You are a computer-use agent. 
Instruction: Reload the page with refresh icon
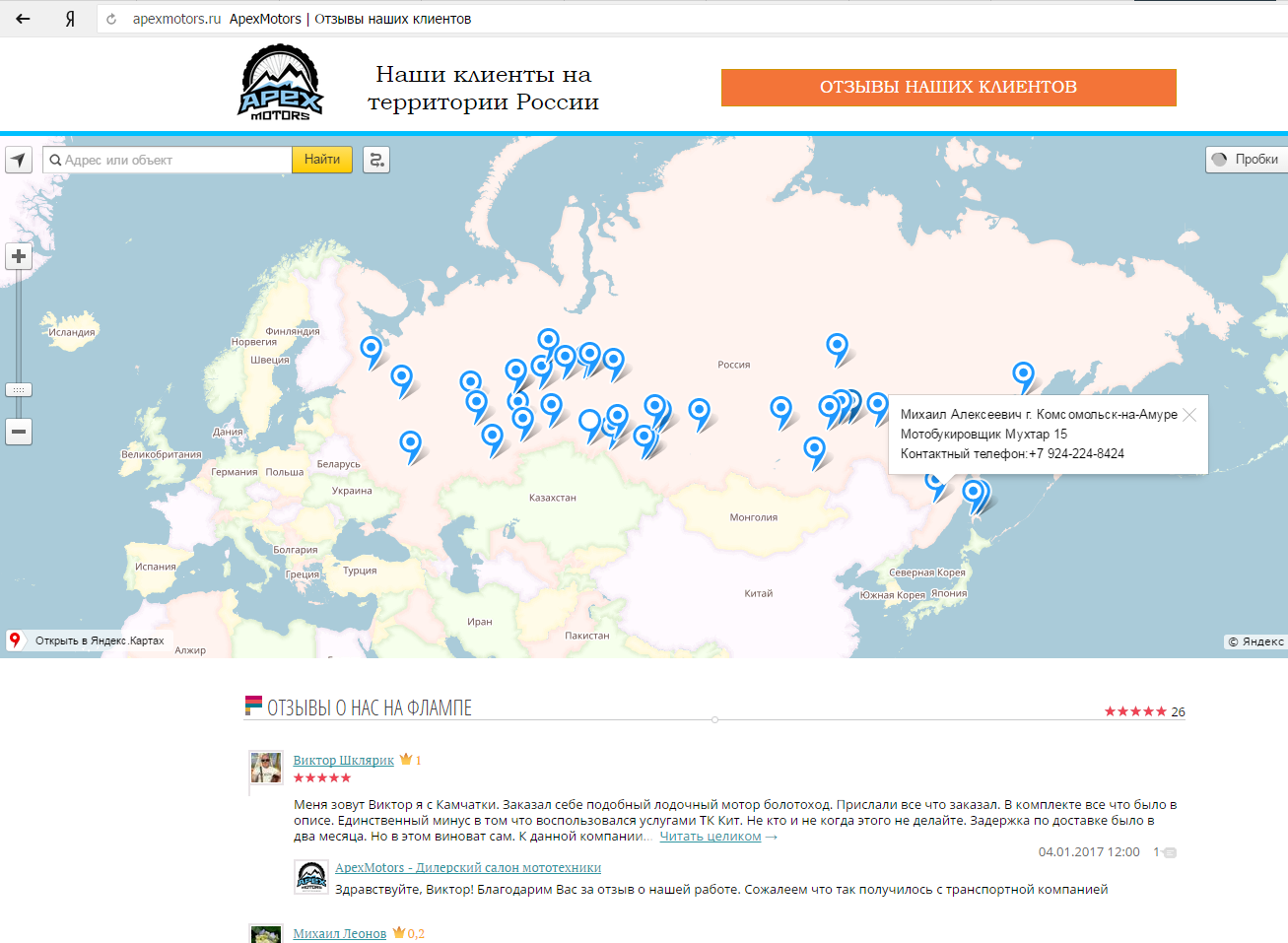coord(111,19)
